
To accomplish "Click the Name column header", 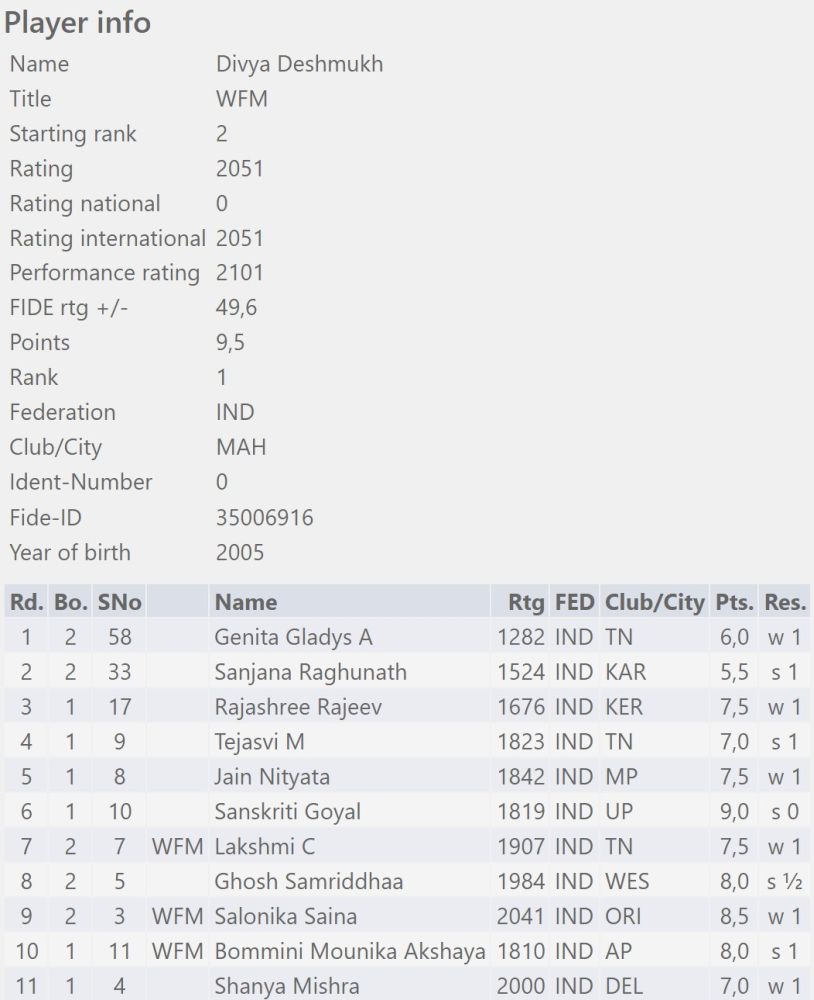I will (x=246, y=602).
